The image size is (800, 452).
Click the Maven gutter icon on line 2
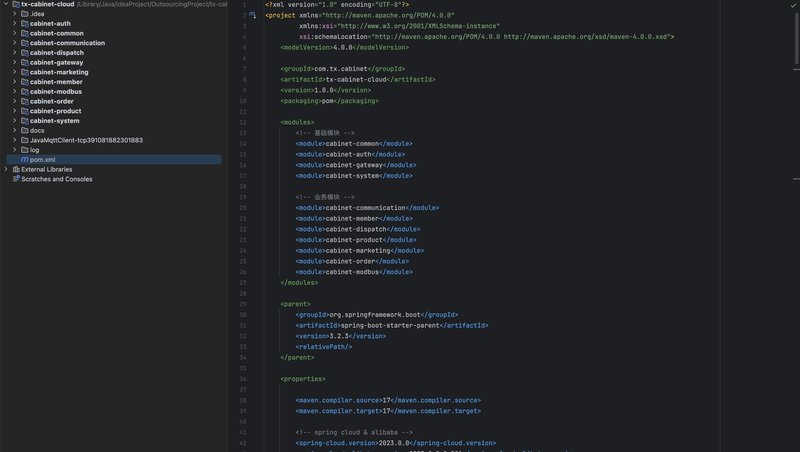(x=253, y=15)
